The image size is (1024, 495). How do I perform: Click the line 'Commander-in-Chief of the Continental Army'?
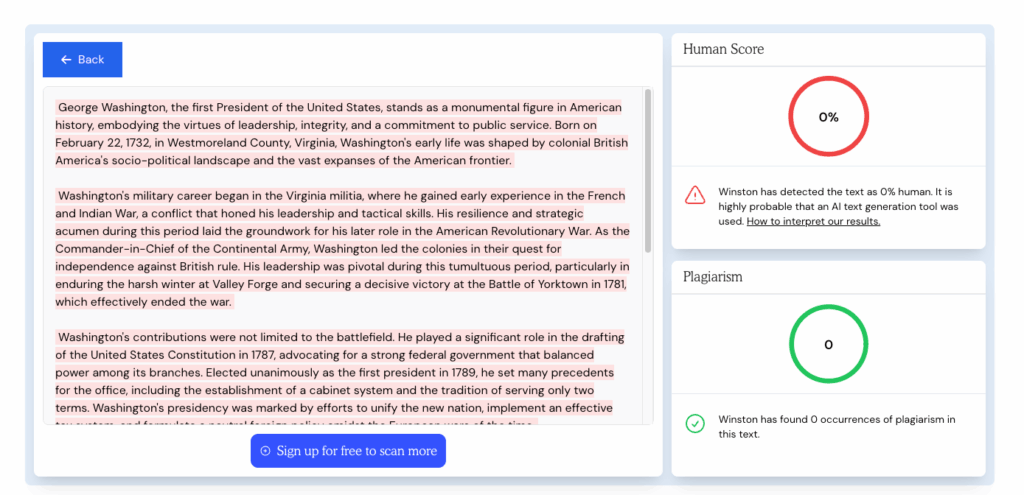click(x=308, y=249)
